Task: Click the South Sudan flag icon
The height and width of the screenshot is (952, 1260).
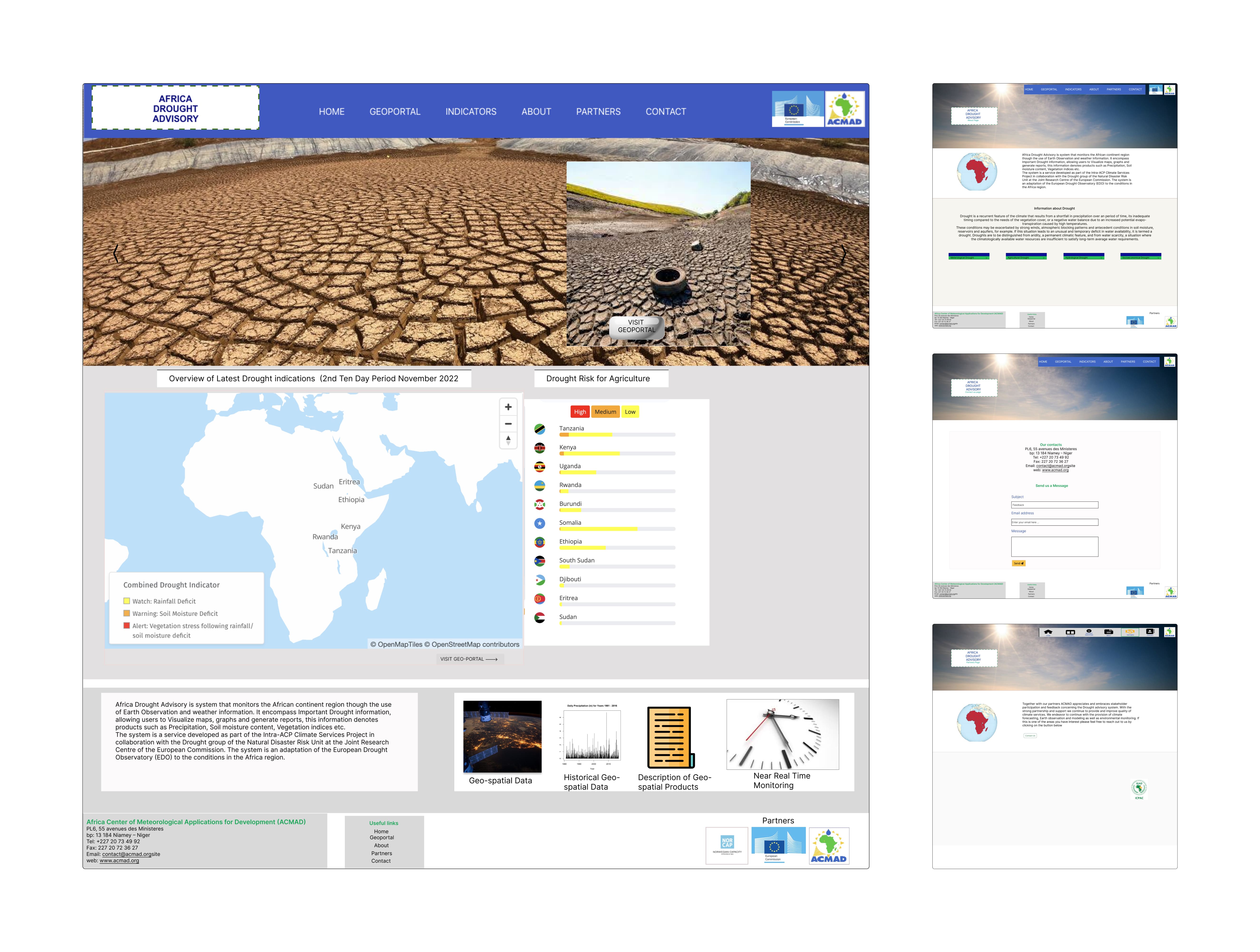Action: tap(539, 561)
